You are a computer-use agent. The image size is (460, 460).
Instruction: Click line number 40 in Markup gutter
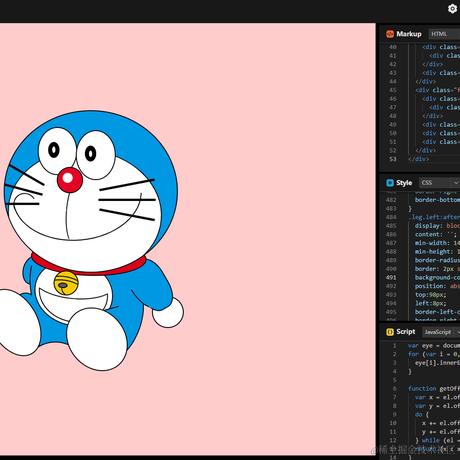393,47
